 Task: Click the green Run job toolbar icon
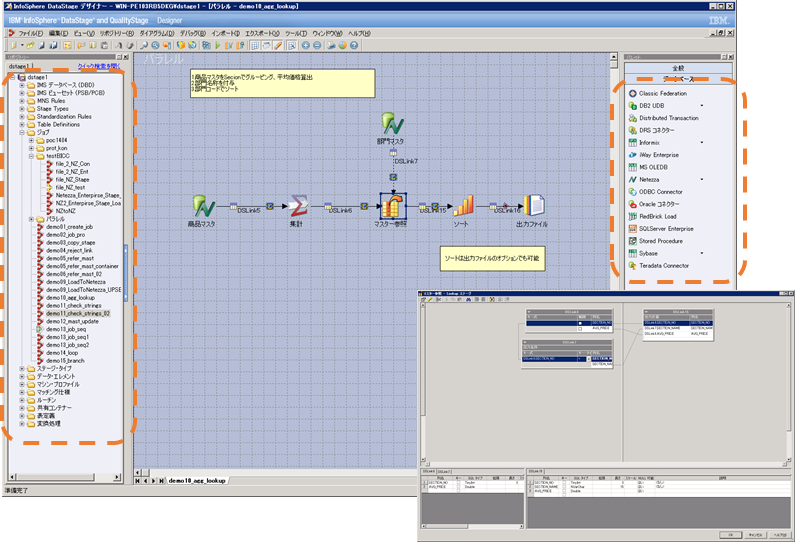(218, 45)
